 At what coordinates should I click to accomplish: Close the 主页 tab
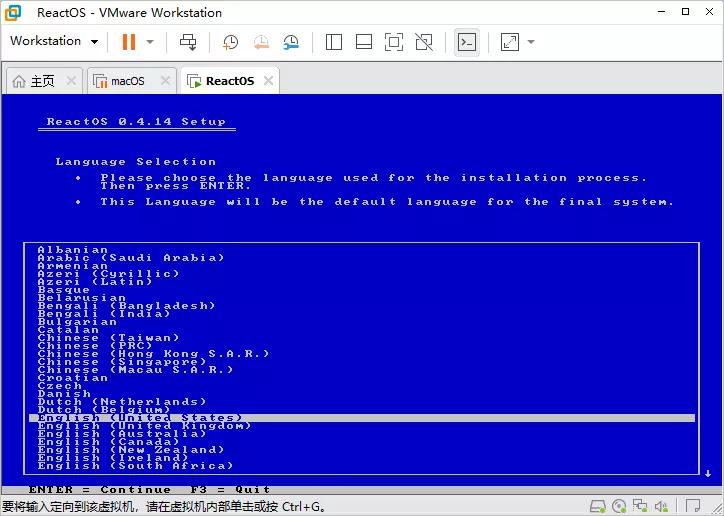click(x=71, y=81)
